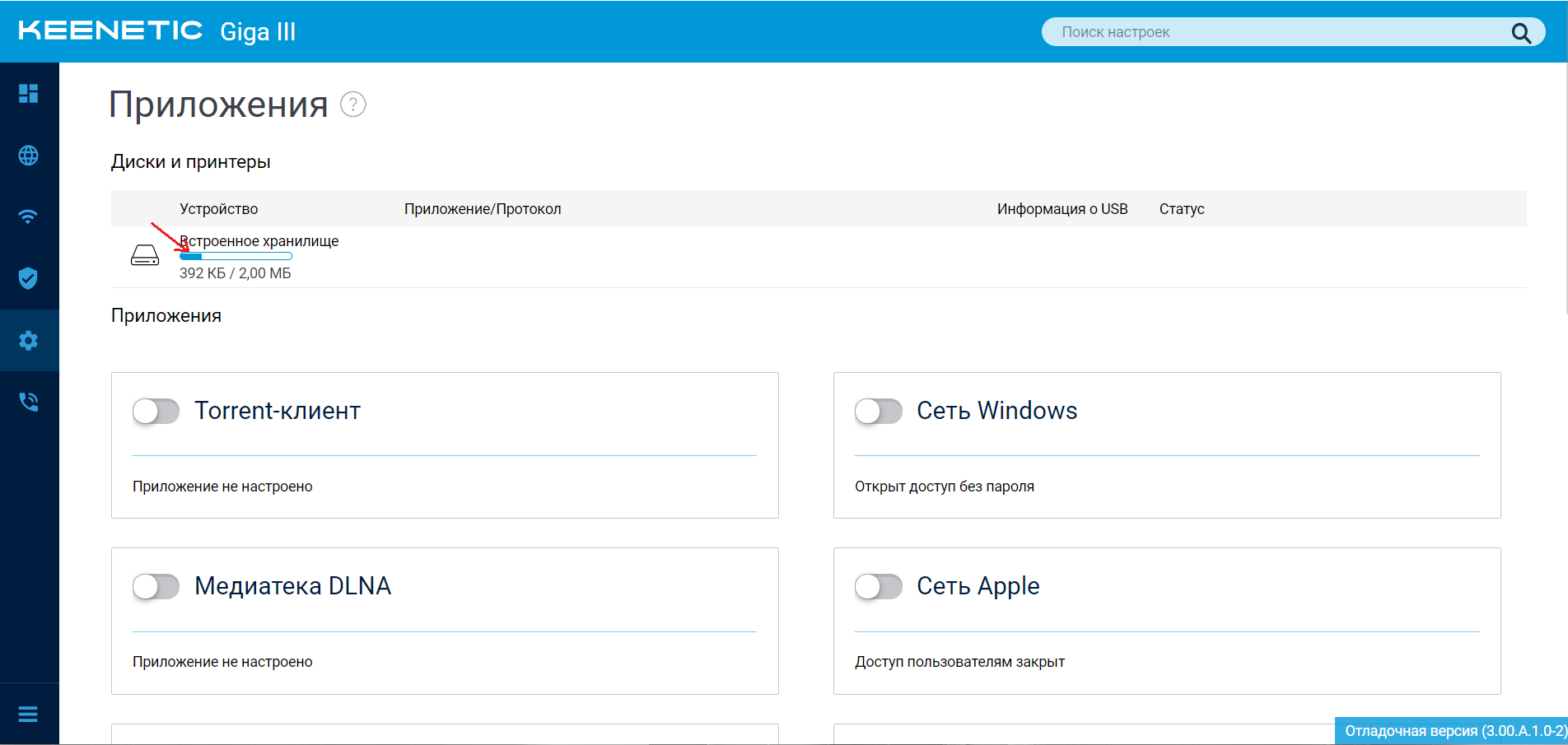Open the Internet globe sidebar icon
This screenshot has height=745, width=1568.
tap(29, 155)
